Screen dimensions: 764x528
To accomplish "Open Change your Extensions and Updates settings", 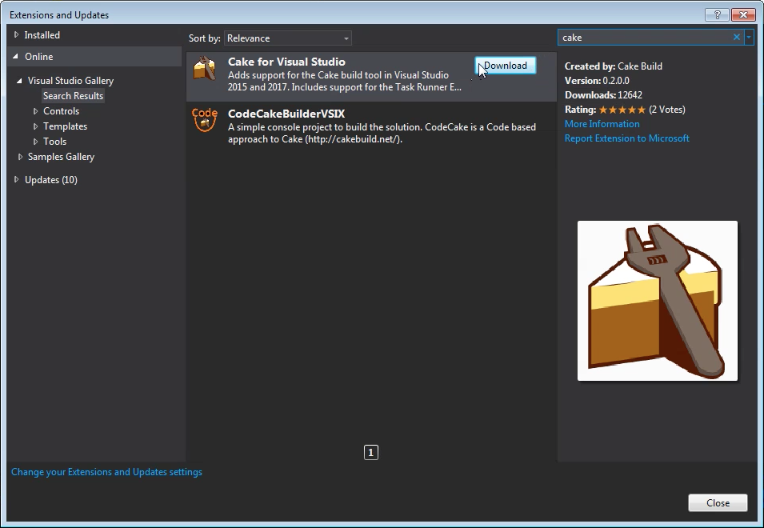I will (106, 472).
